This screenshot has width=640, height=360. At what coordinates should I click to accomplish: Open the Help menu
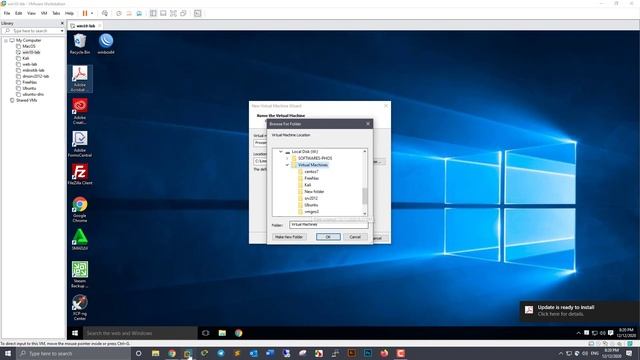69,13
